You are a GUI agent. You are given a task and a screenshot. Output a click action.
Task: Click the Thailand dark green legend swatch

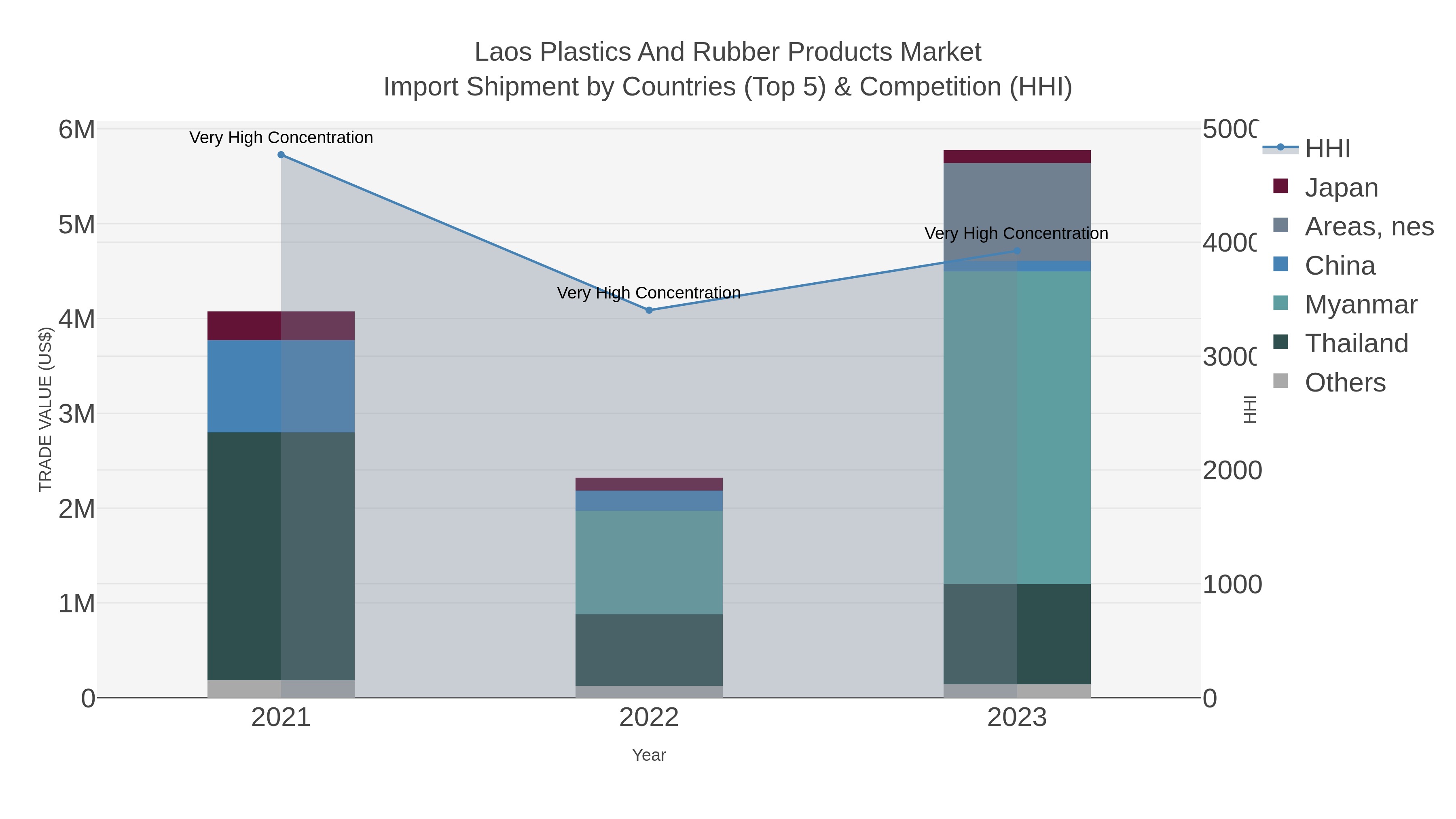pos(1281,342)
